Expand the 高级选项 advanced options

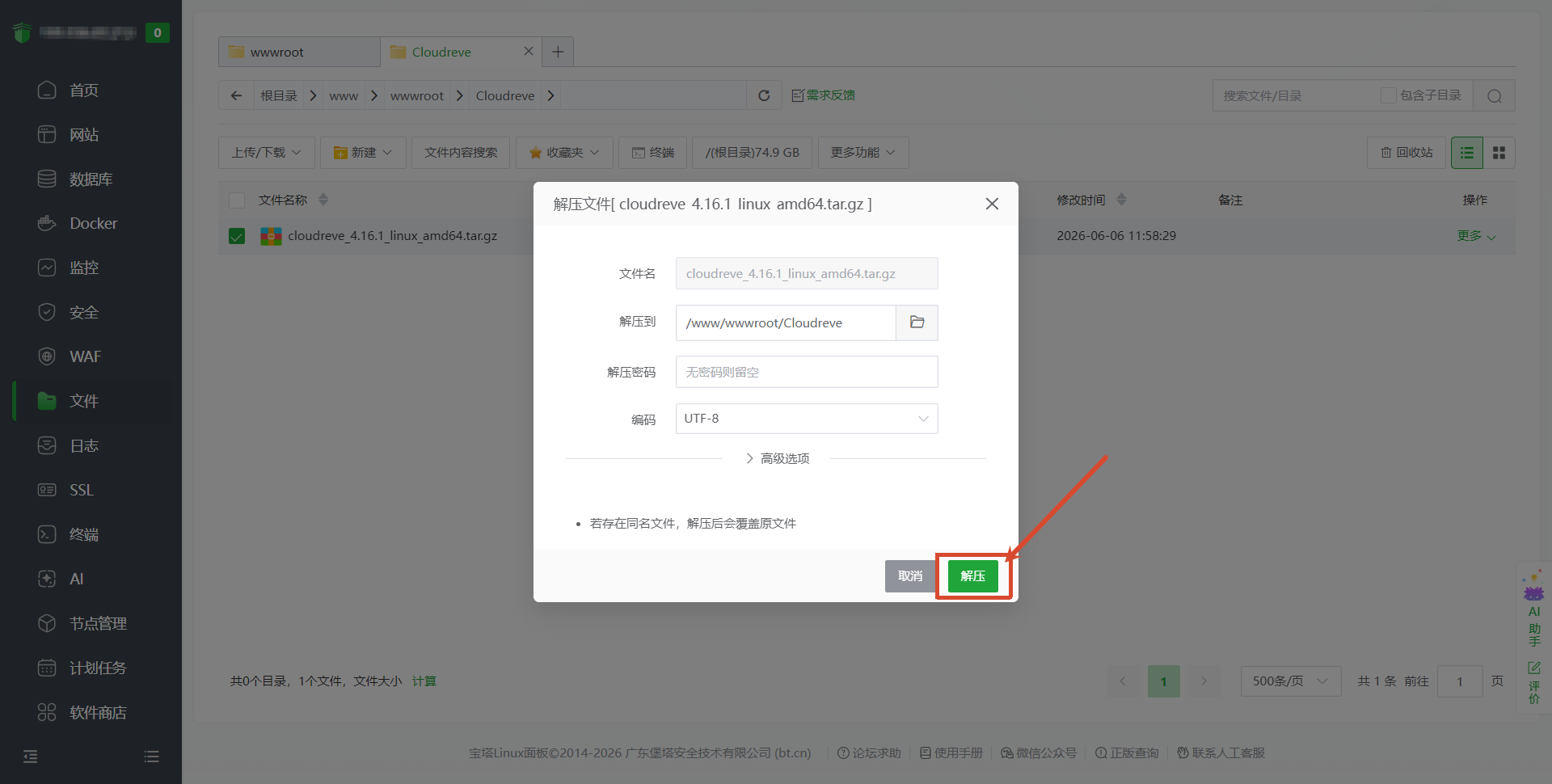coord(777,458)
